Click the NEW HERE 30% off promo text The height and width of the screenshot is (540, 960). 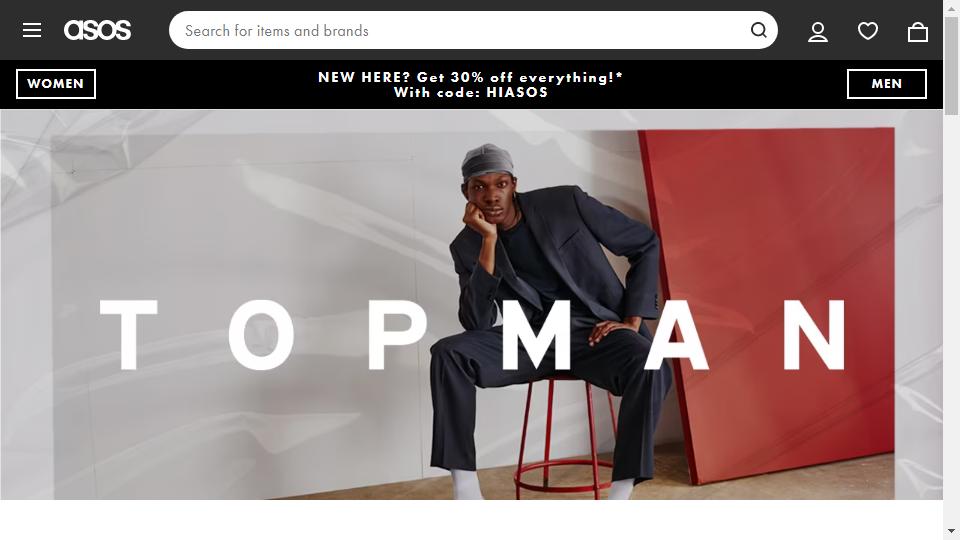tap(470, 77)
